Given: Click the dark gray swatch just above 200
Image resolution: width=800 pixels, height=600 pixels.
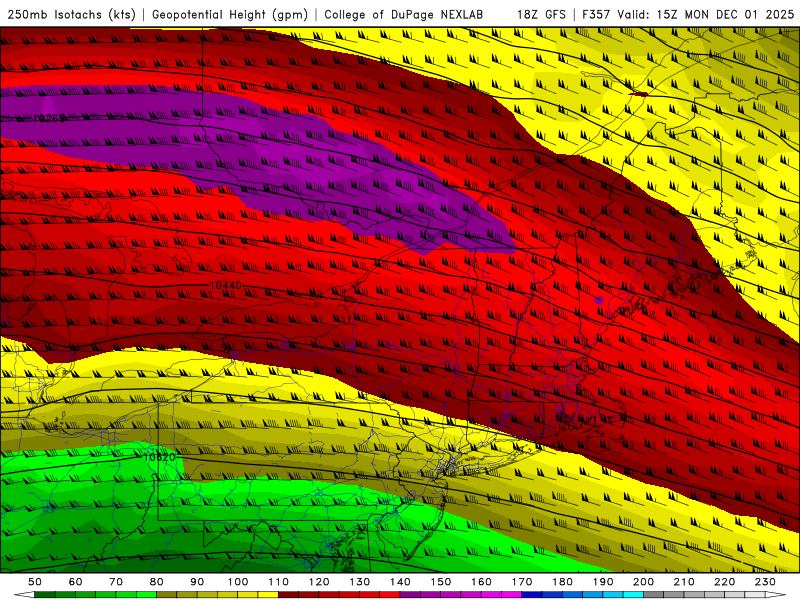Looking at the screenshot, I should (654, 595).
